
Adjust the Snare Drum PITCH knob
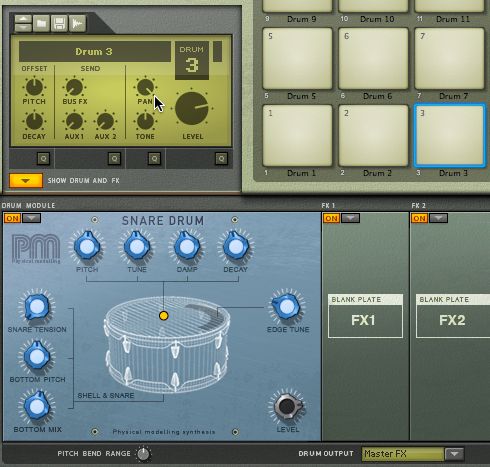[x=87, y=247]
